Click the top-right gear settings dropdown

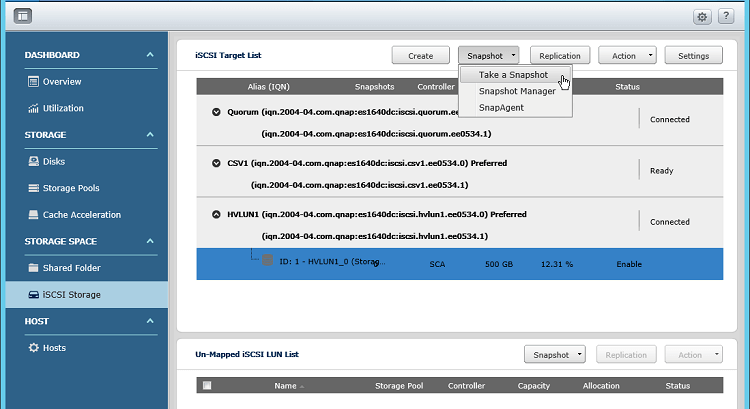click(x=701, y=17)
